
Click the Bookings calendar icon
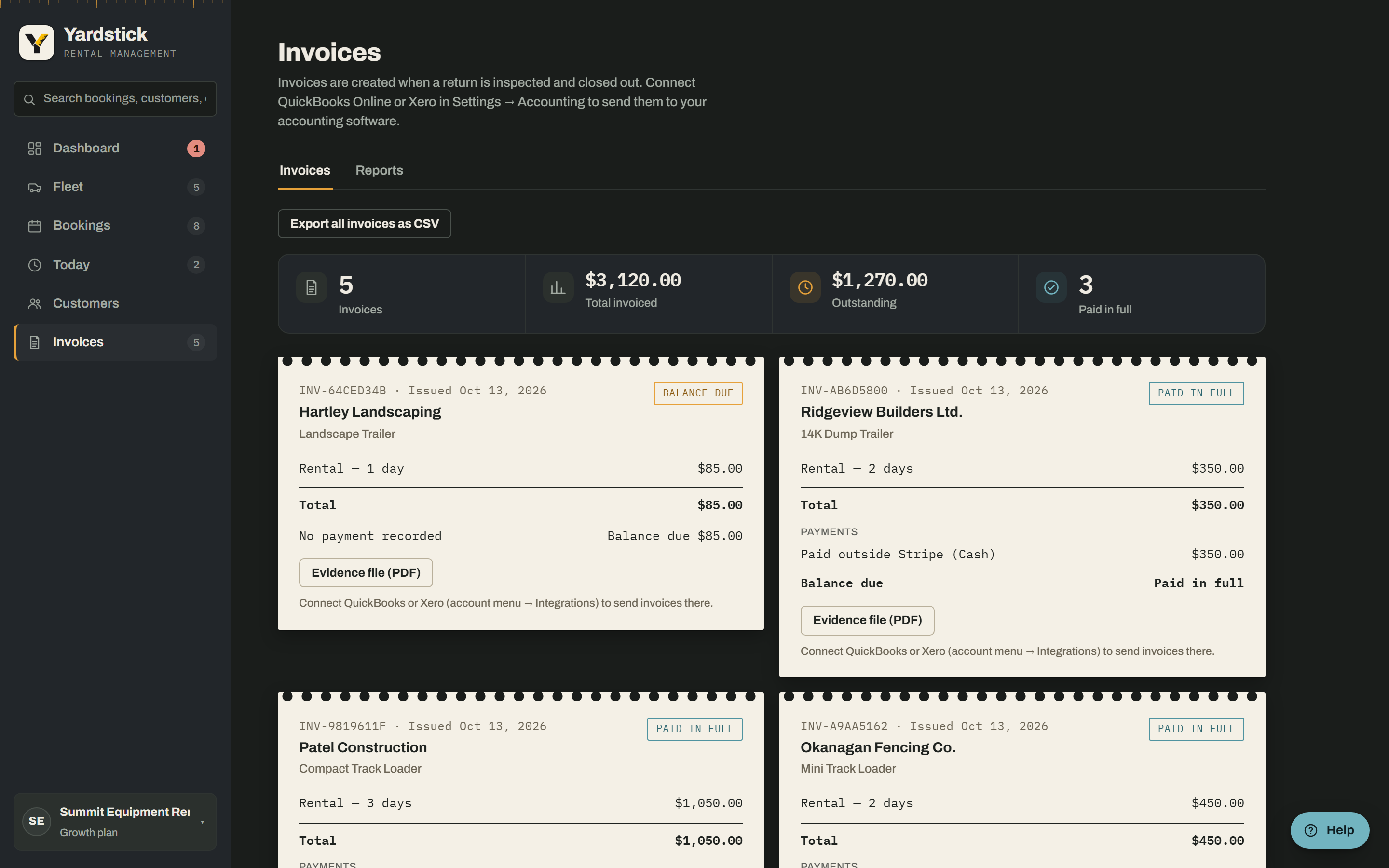tap(34, 226)
